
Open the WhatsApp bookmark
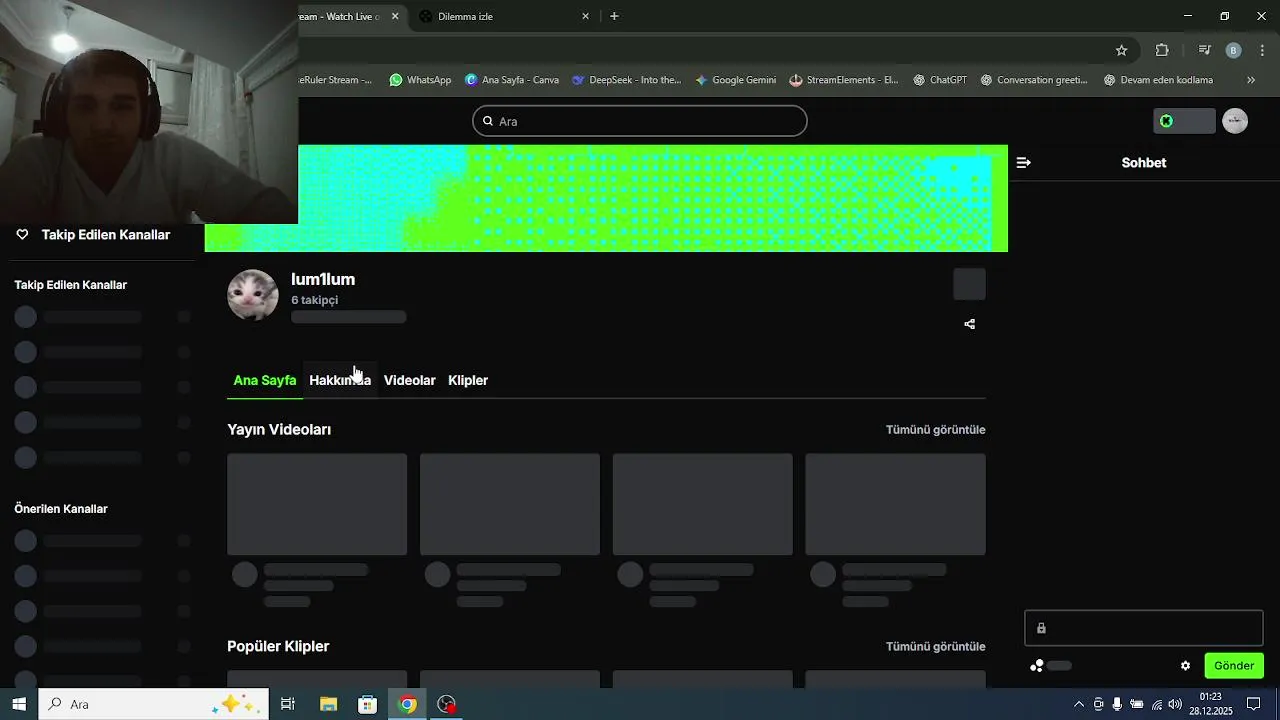[x=420, y=80]
